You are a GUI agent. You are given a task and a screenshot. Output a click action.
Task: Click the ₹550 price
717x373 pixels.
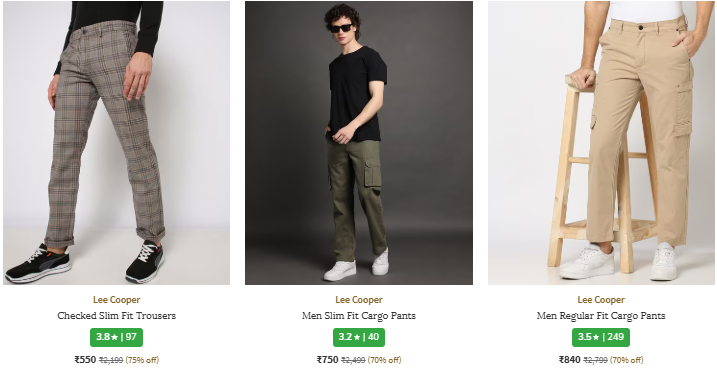coord(86,360)
